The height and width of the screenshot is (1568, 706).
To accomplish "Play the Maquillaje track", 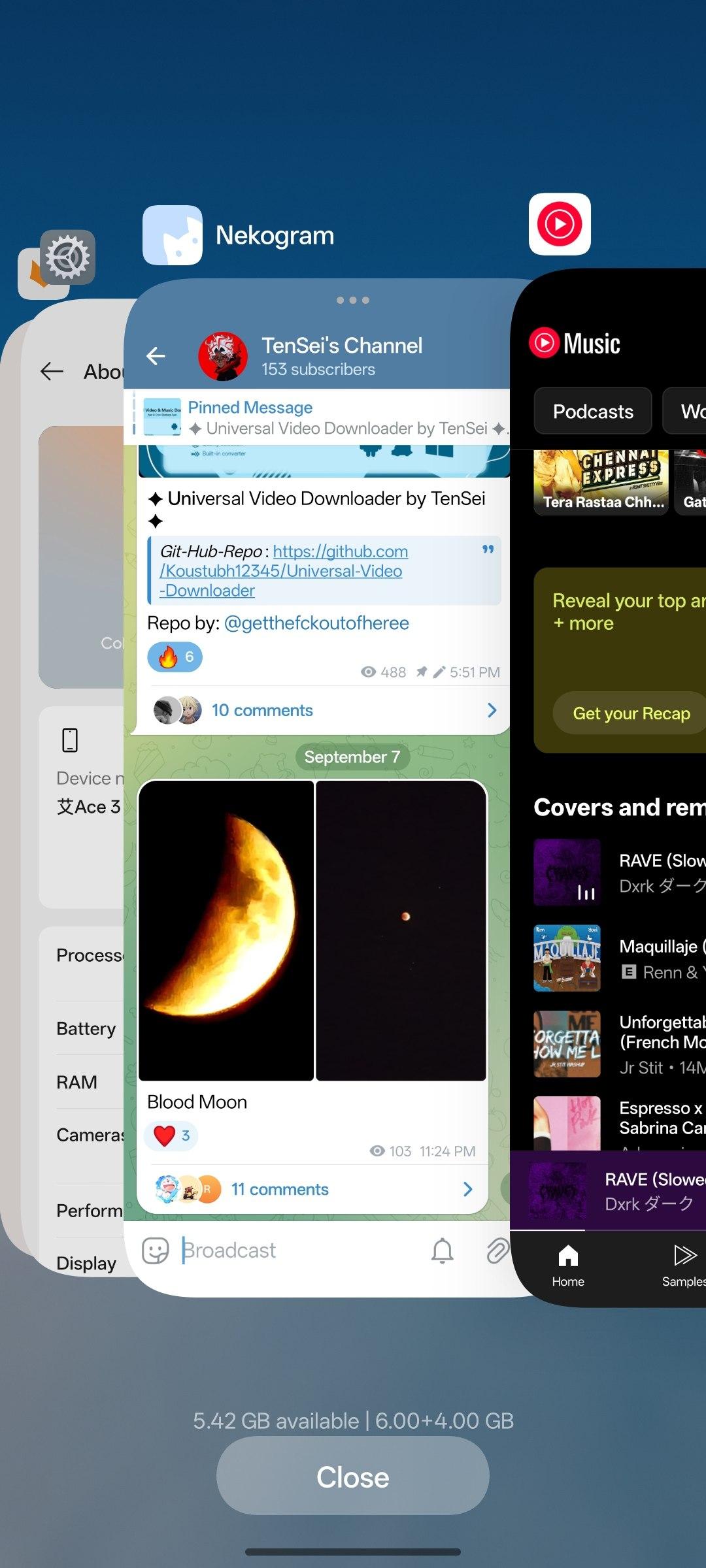I will (620, 958).
